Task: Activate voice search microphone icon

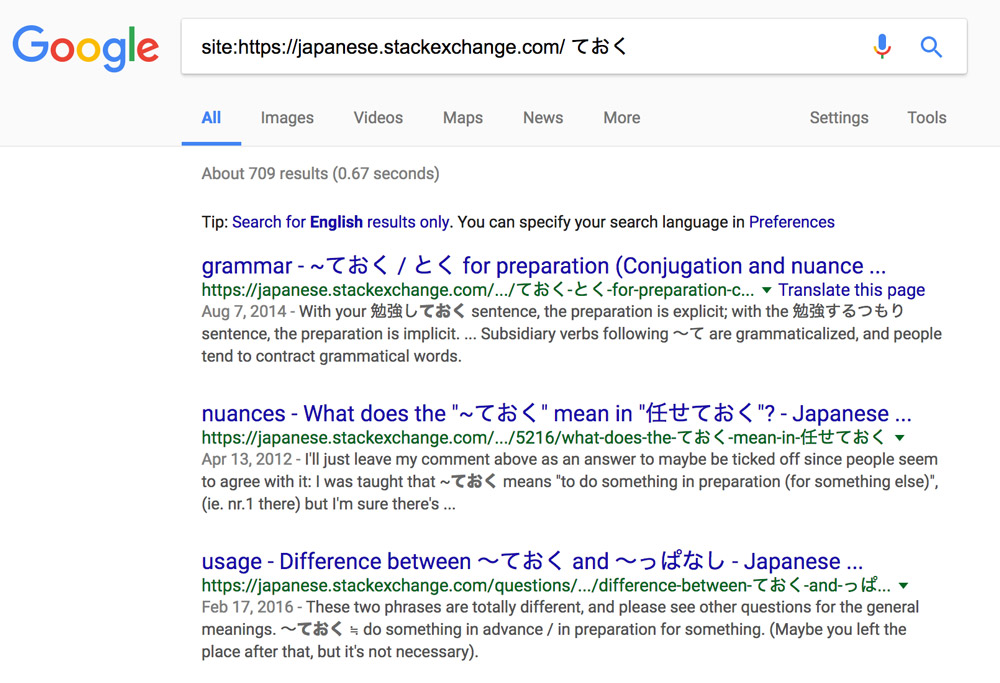Action: pos(882,47)
